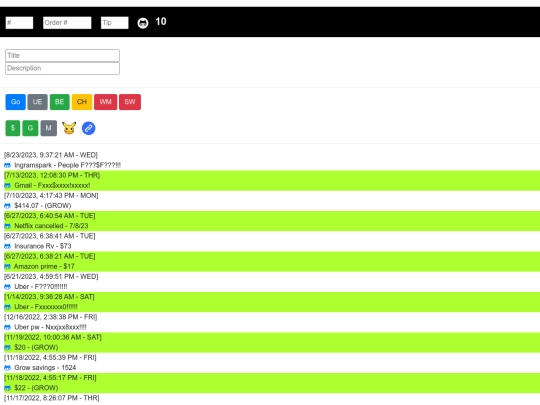
Task: Select Insurance Rv - $73 text
Action: tap(43, 246)
